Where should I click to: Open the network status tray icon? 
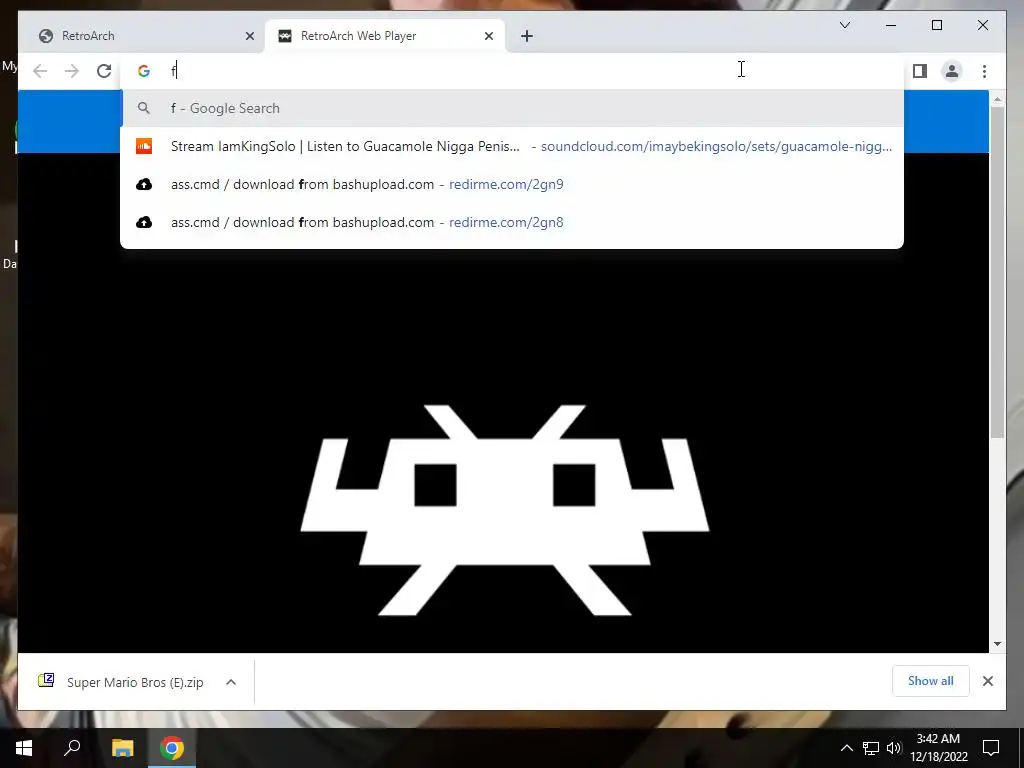click(871, 748)
